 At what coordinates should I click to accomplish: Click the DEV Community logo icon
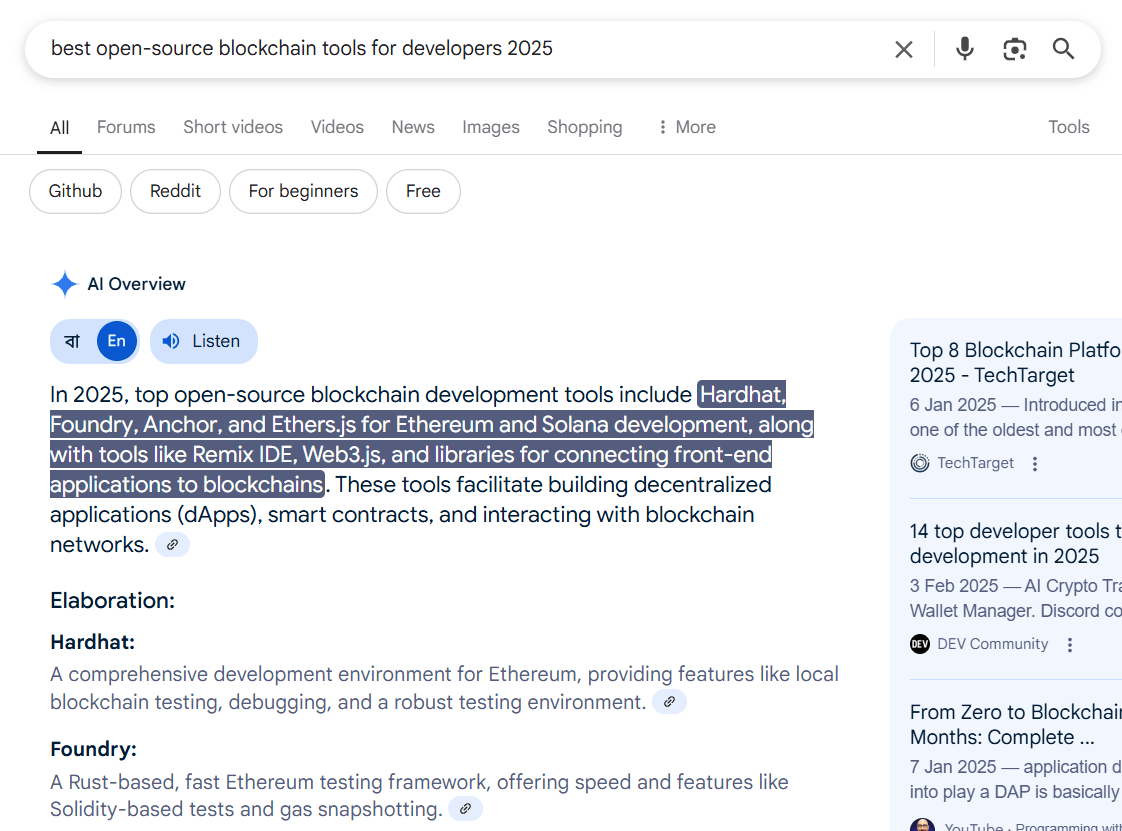pyautogui.click(x=919, y=644)
